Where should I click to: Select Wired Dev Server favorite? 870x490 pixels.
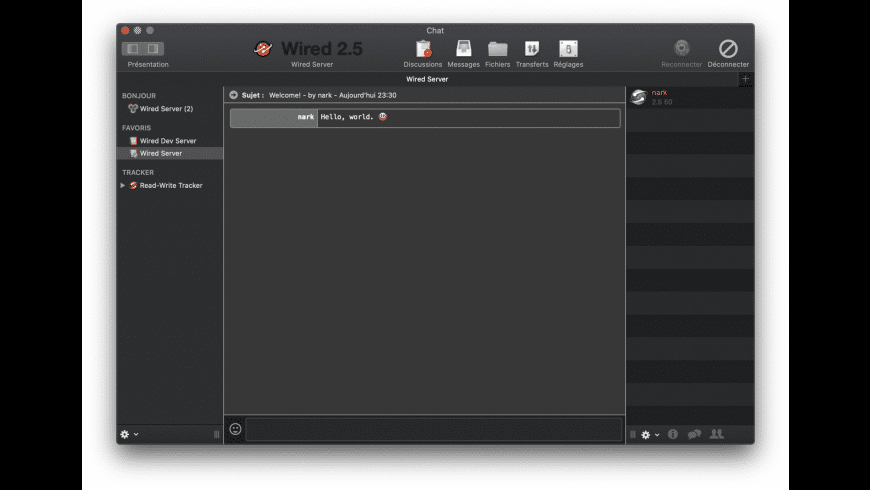[x=168, y=141]
